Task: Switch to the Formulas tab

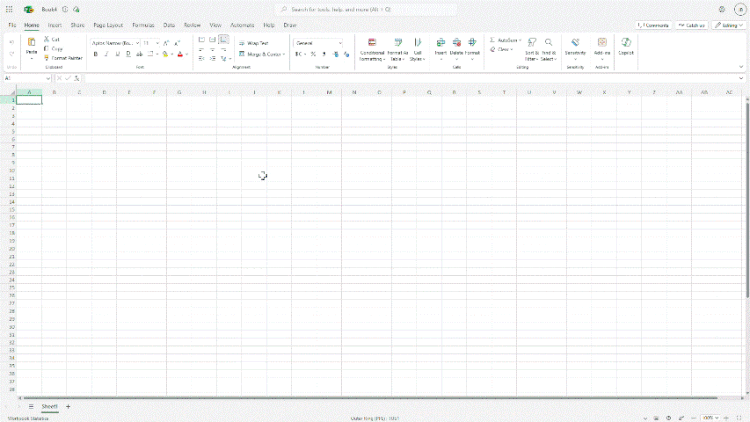Action: coord(143,25)
